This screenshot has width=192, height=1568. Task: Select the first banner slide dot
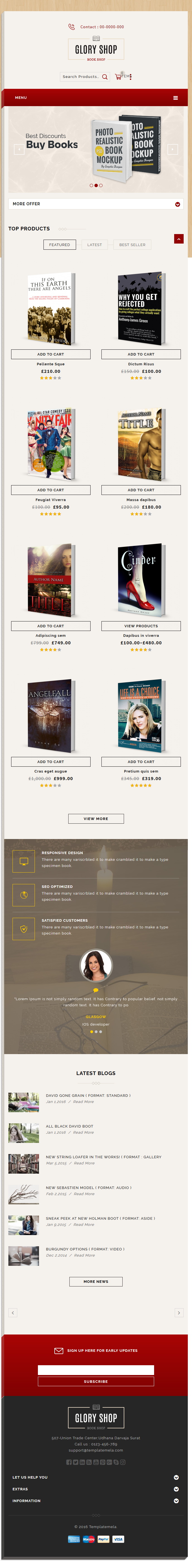click(x=91, y=185)
